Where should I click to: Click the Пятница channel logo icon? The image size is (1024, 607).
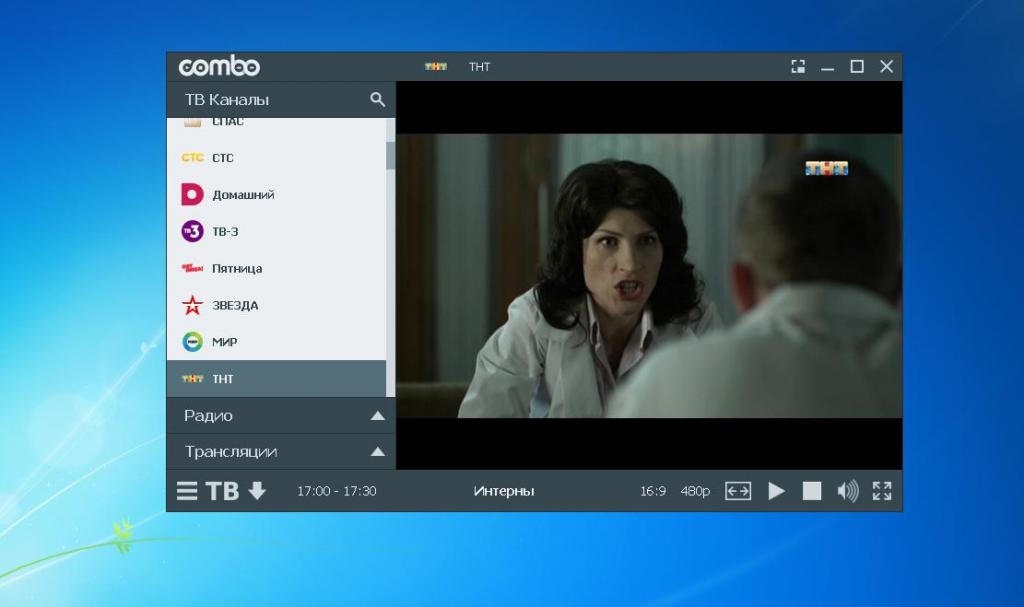(x=192, y=268)
